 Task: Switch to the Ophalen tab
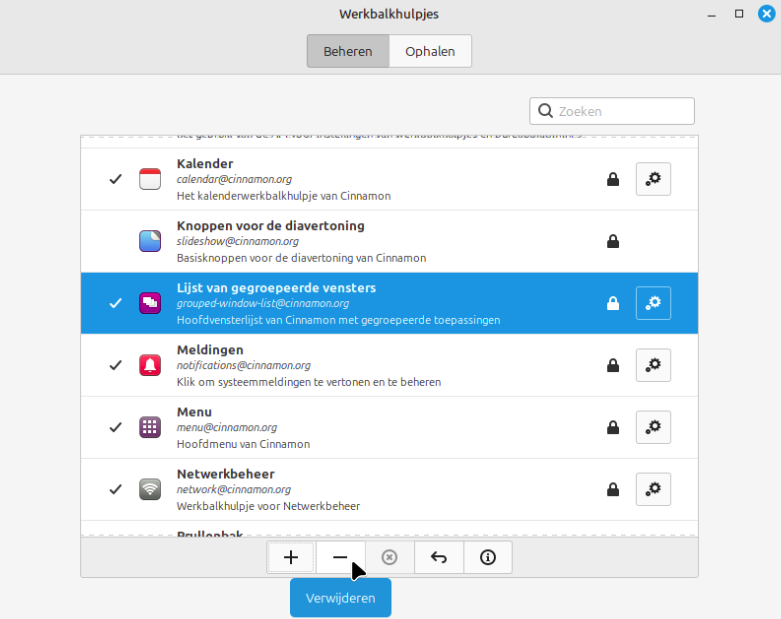[x=430, y=51]
